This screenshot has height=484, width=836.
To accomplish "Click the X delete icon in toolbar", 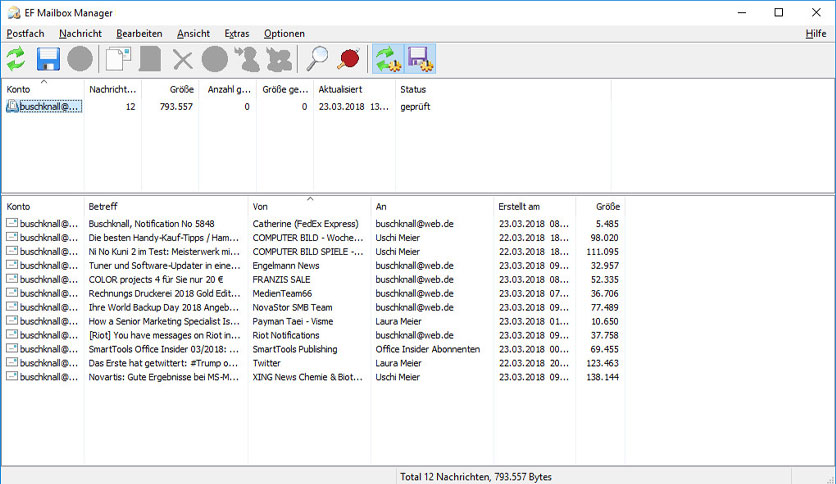I will tap(182, 59).
